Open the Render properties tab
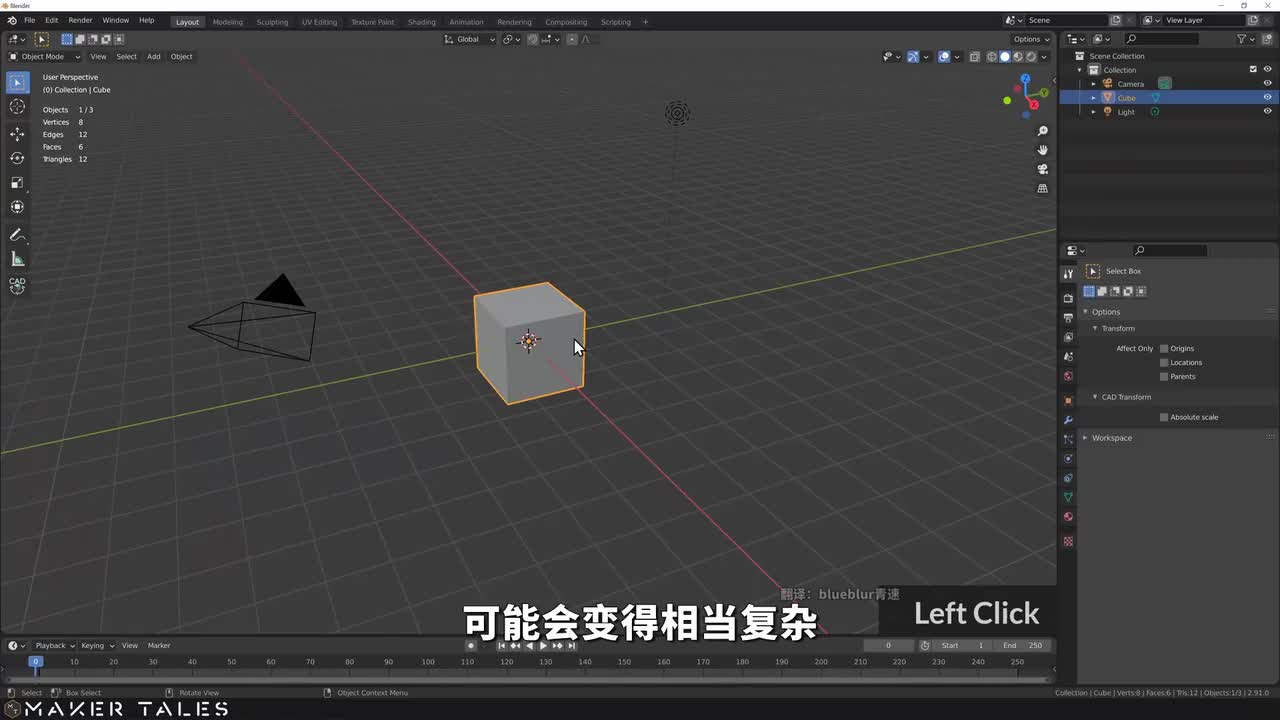Viewport: 1280px width, 720px height. [1068, 298]
